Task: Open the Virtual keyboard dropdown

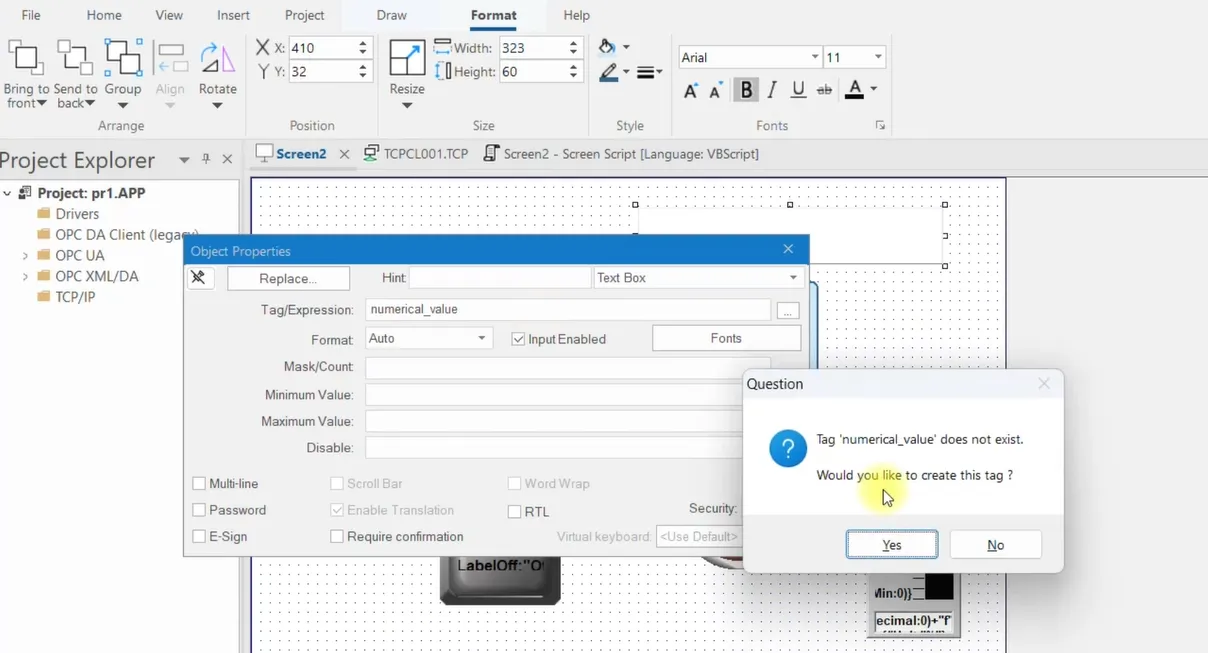Action: tap(699, 537)
